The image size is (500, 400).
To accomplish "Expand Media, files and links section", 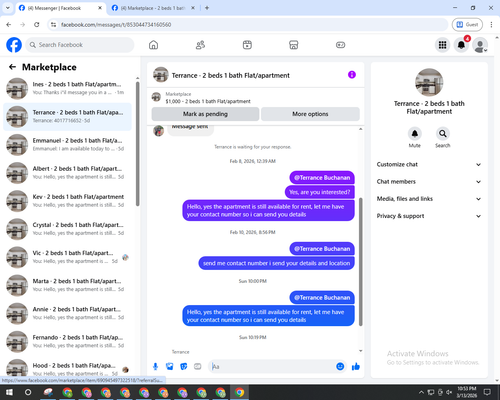I will [429, 199].
